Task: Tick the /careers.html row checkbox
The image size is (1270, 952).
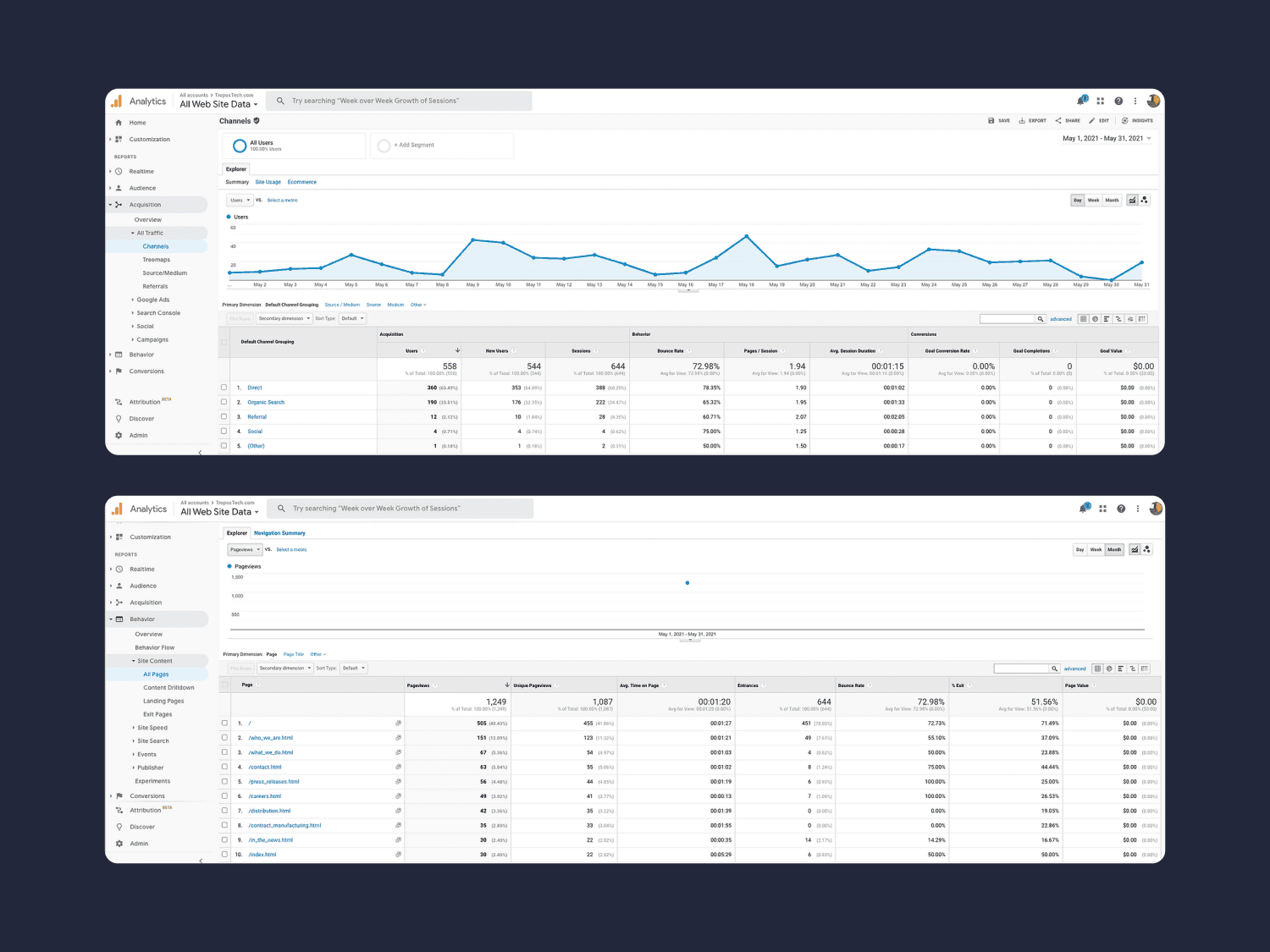Action: 225,795
